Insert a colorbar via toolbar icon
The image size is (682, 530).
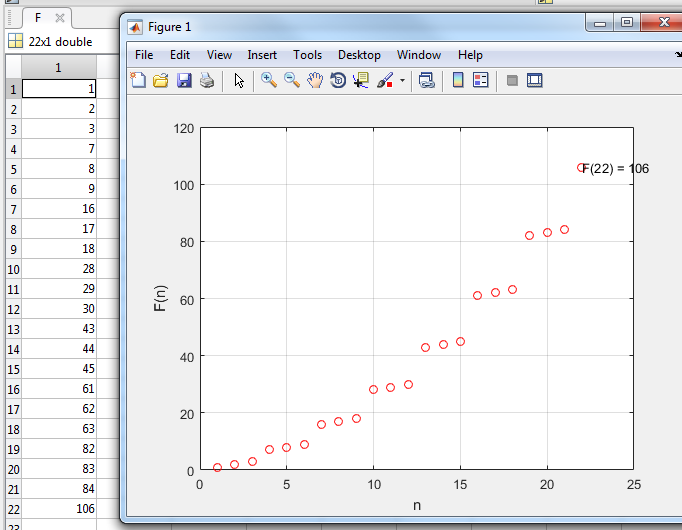click(458, 80)
